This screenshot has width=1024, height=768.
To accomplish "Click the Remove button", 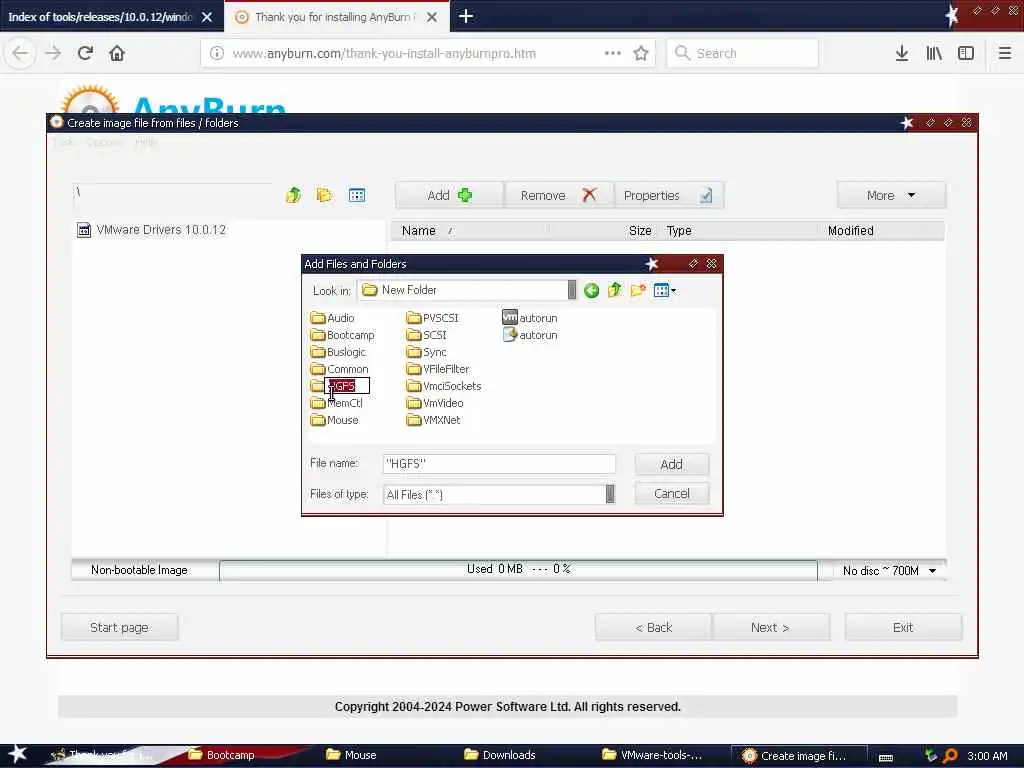I will [x=559, y=195].
